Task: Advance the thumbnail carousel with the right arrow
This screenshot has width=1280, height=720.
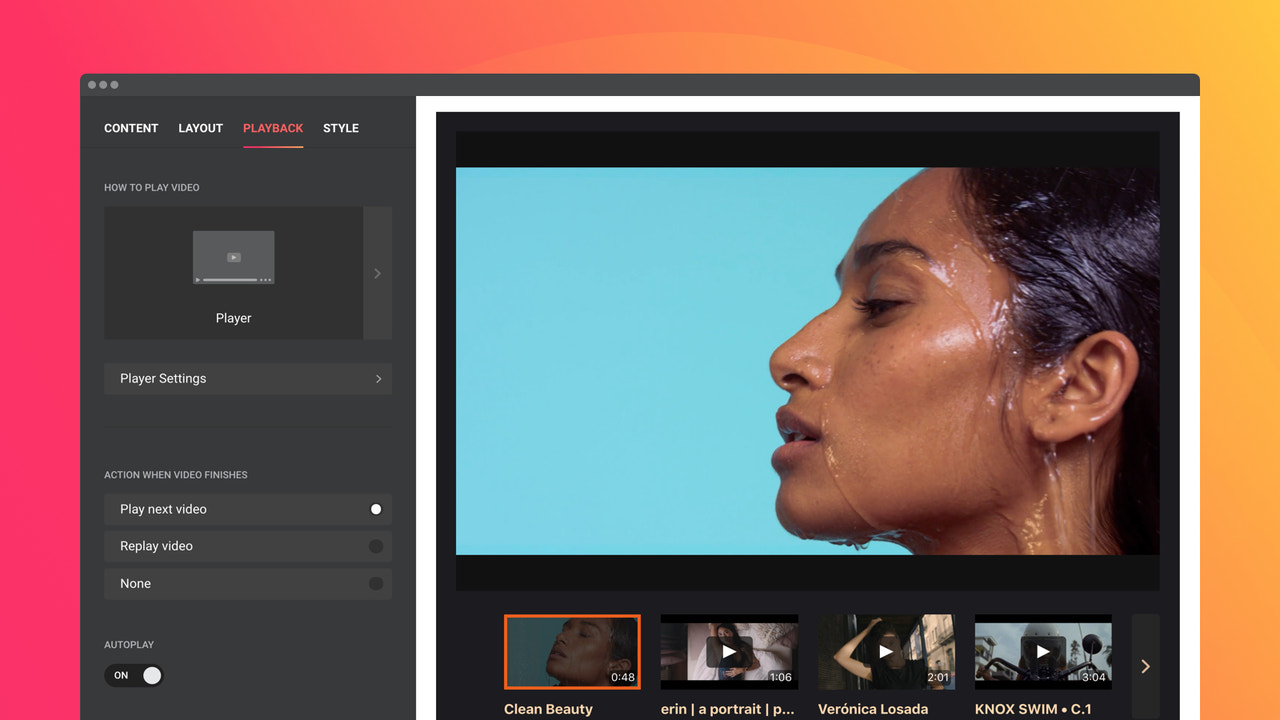Action: point(1145,665)
